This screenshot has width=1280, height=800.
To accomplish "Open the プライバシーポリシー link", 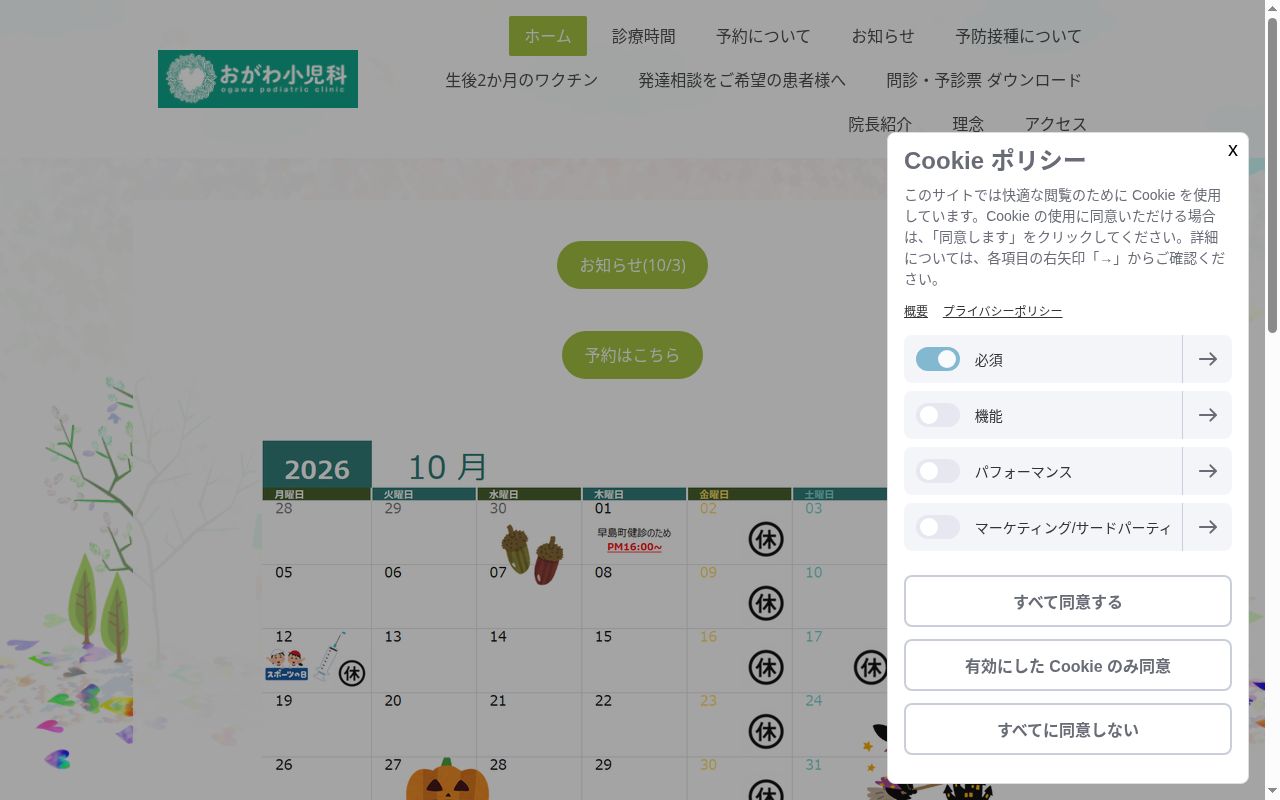I will pos(1002,311).
